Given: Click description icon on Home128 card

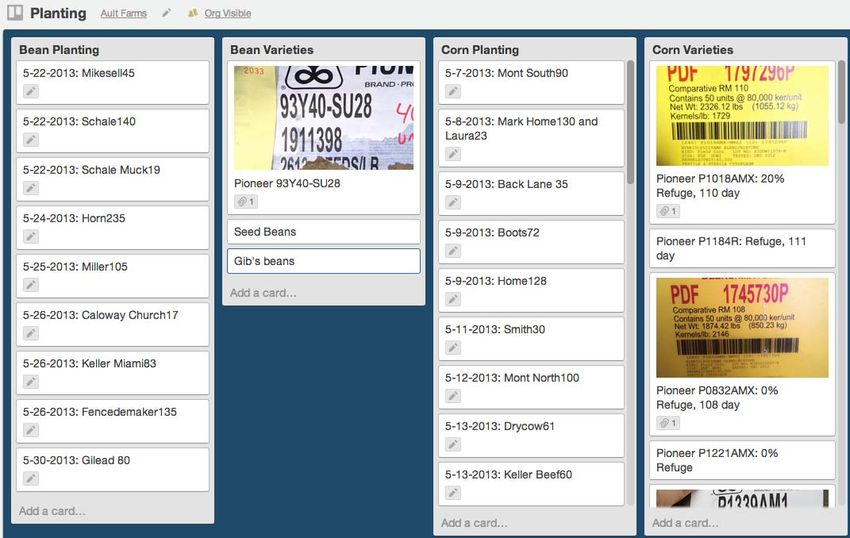Looking at the screenshot, I should [x=453, y=299].
